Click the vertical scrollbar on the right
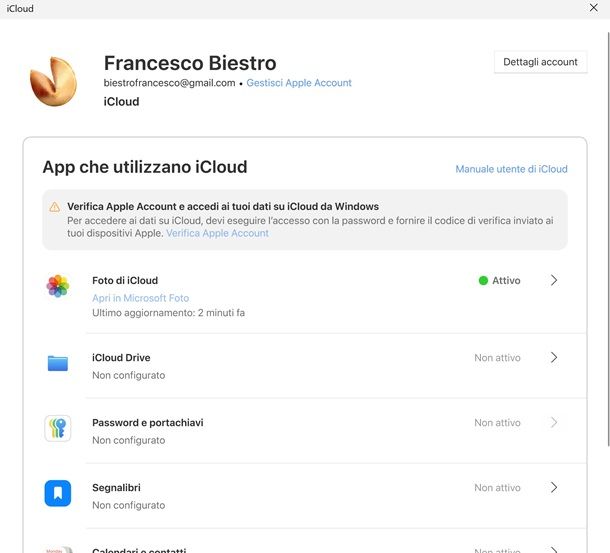 click(608, 239)
